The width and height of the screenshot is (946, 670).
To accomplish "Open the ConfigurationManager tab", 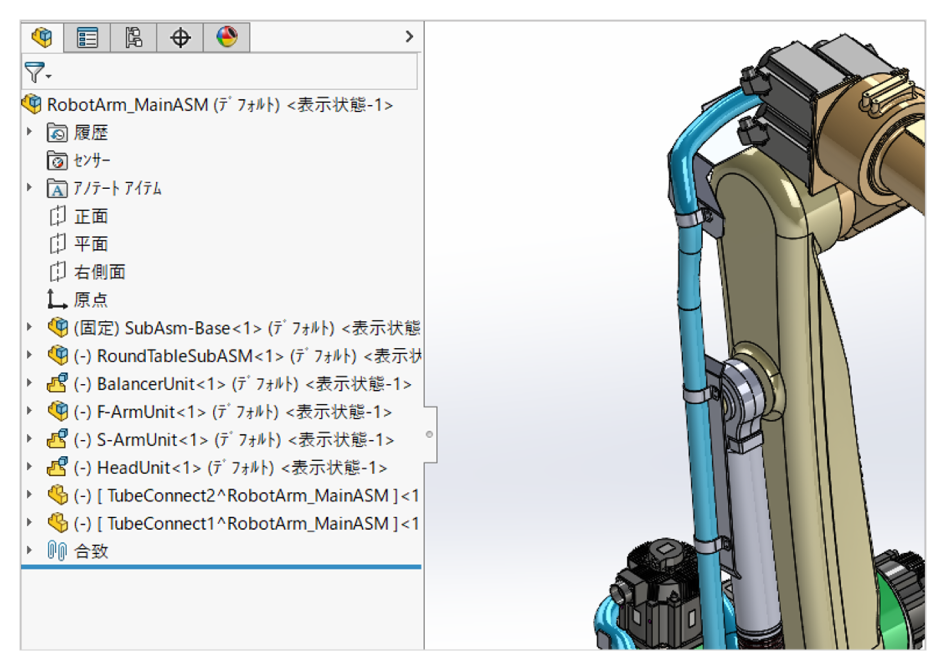I will click(134, 38).
